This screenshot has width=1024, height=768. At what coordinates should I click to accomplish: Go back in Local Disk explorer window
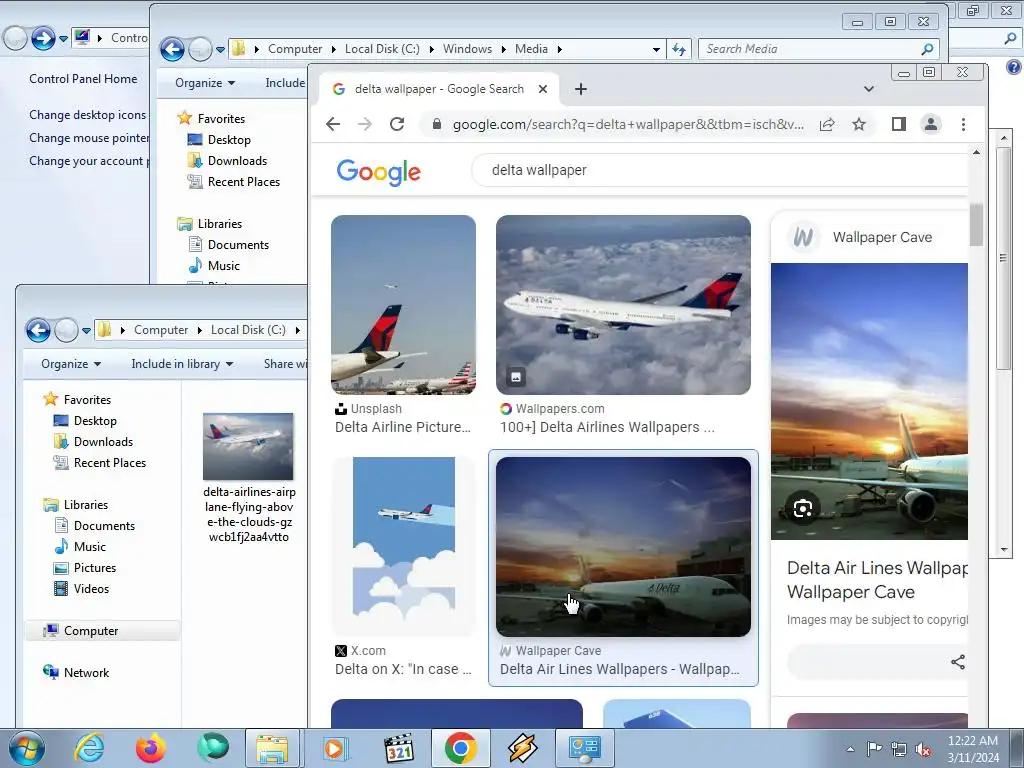point(38,330)
